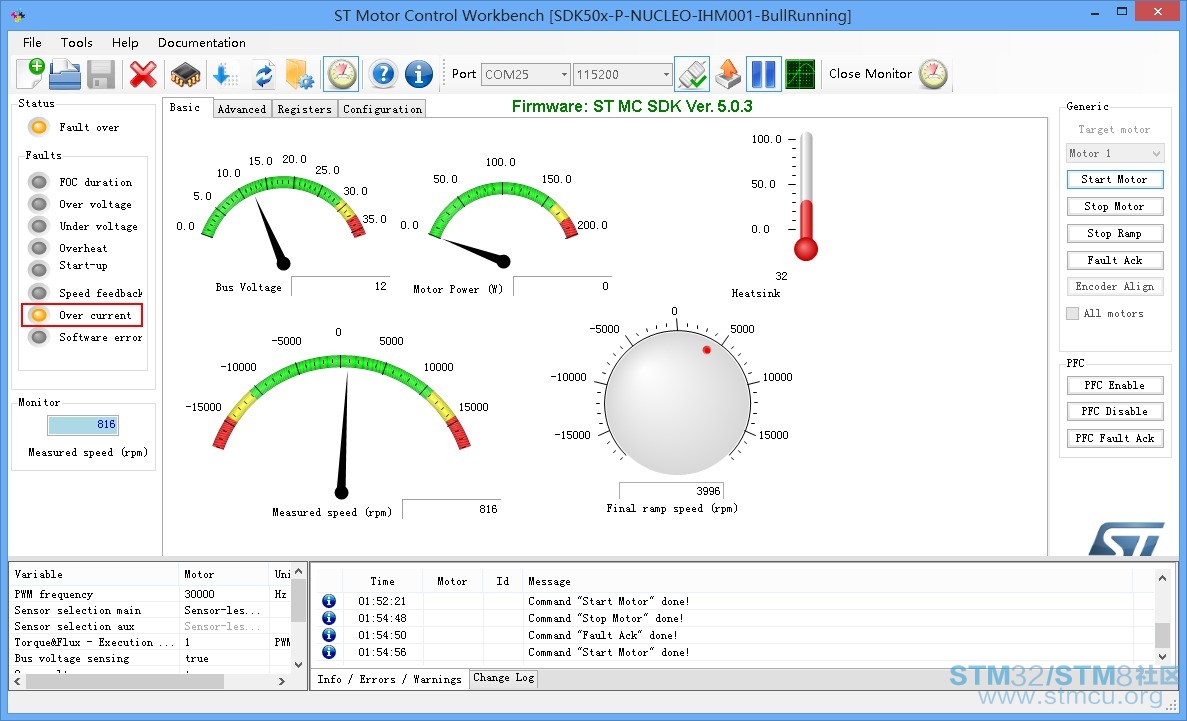
Task: Click the Stop Ramp button
Action: coord(1114,233)
